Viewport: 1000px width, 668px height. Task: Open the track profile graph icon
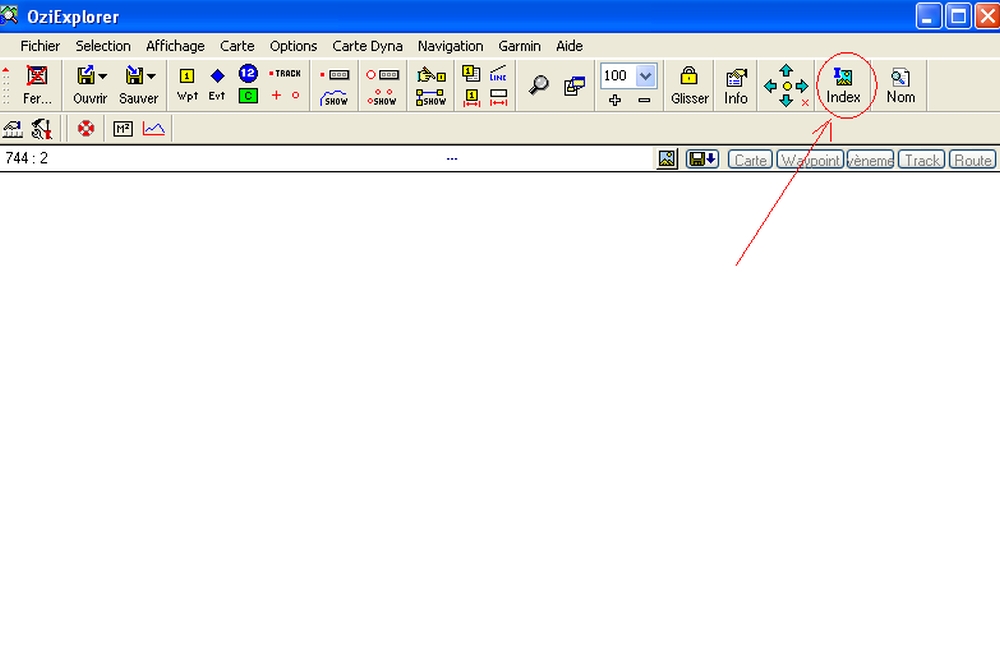tap(153, 129)
